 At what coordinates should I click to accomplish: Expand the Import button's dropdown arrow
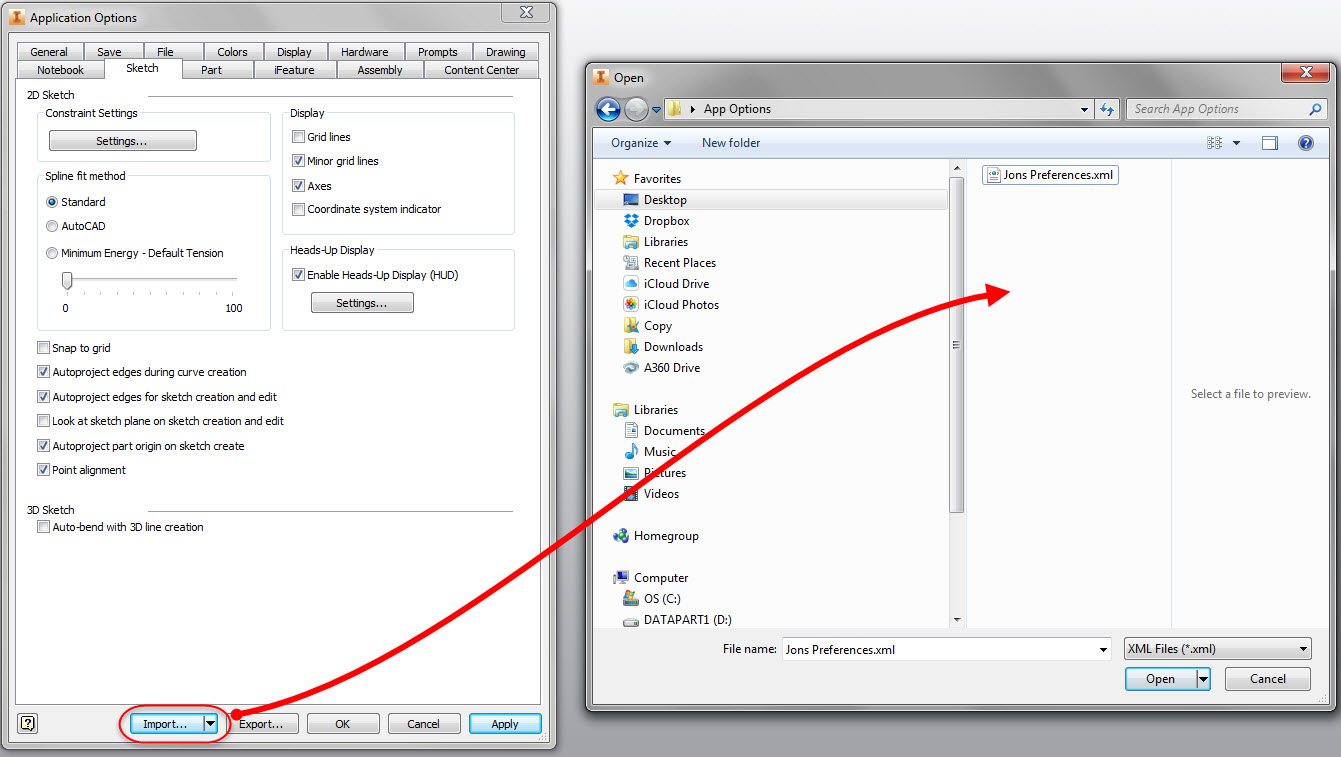coord(208,723)
